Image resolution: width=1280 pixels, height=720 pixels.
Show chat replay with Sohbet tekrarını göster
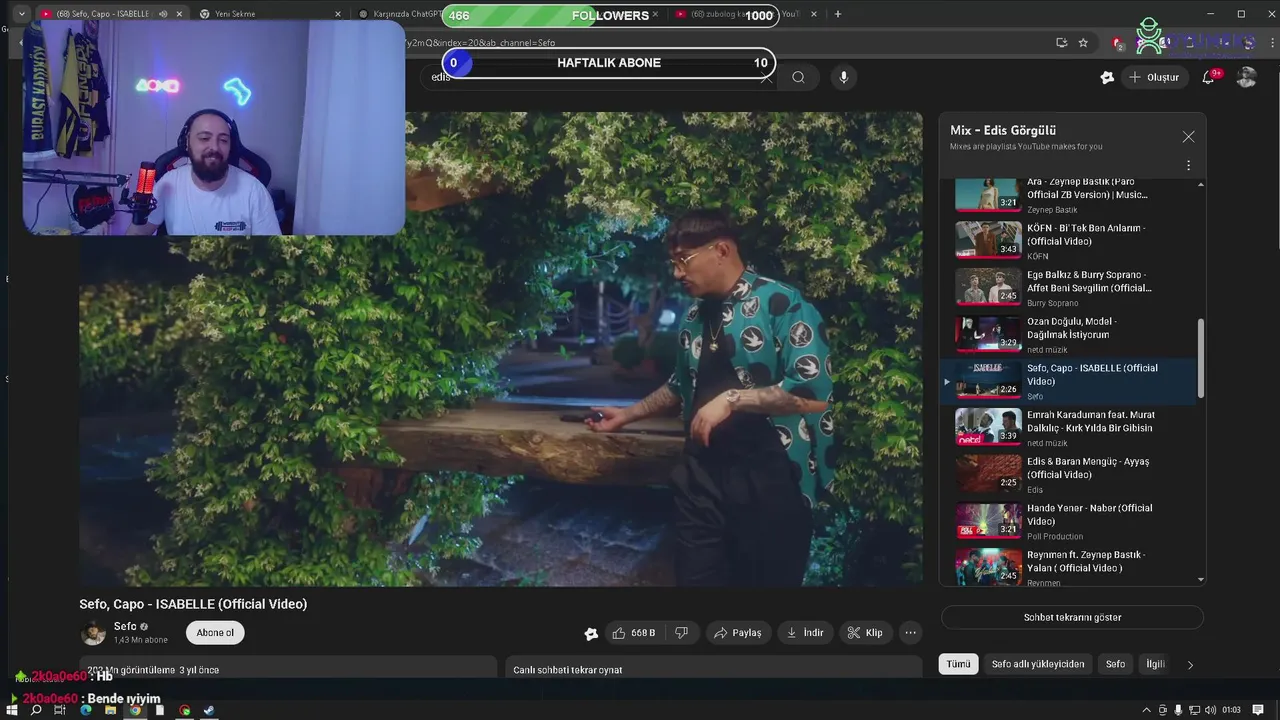1072,617
